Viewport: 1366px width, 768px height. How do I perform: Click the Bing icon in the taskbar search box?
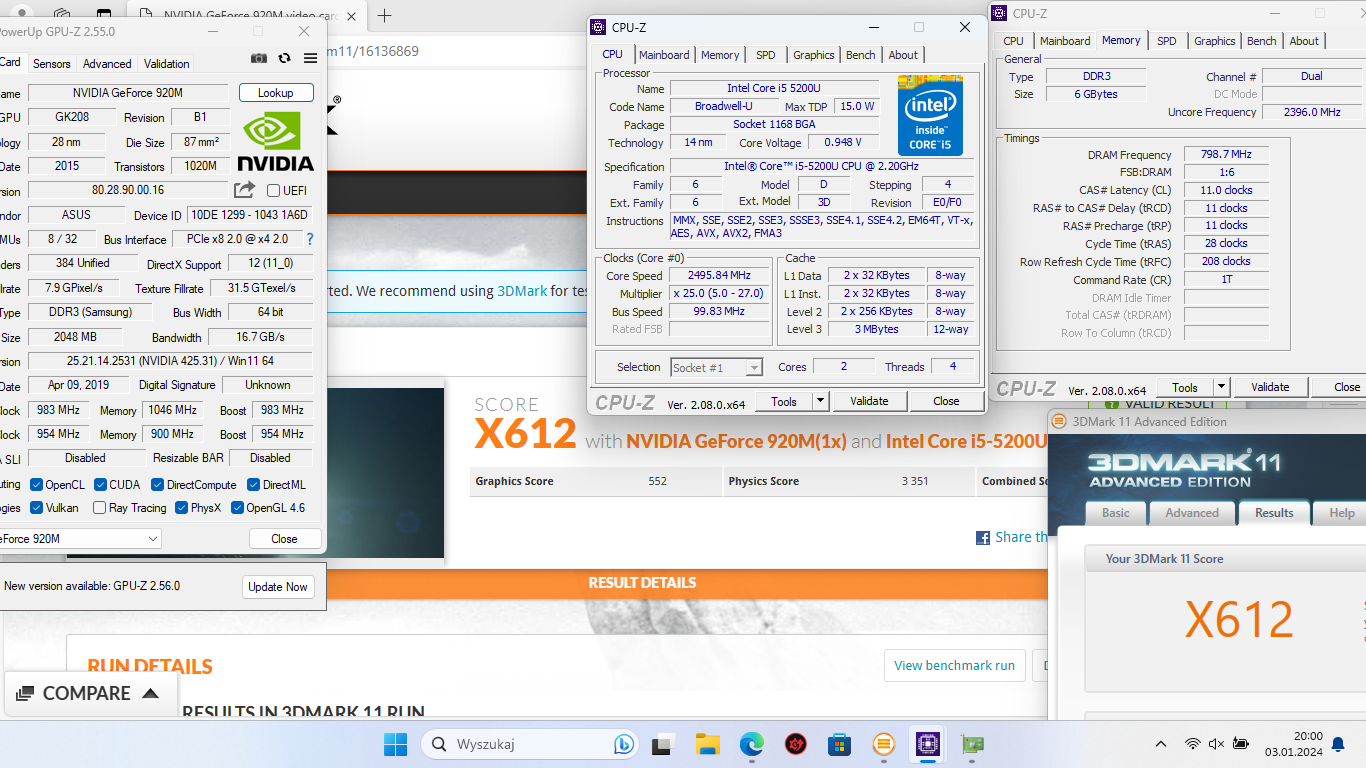(x=623, y=744)
